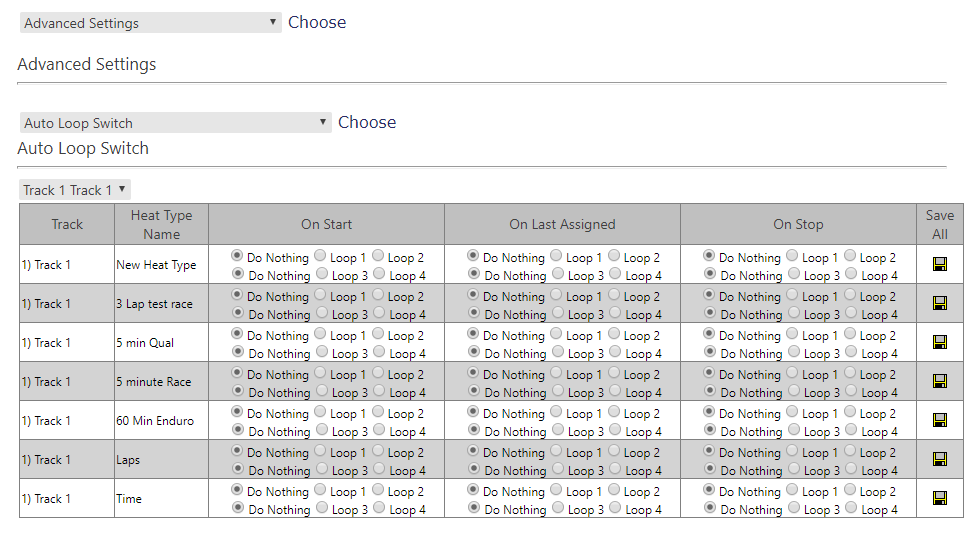Pick Loop 3 On Start for 60 Min Enduro
Screen dimensions: 976x534
[321, 429]
